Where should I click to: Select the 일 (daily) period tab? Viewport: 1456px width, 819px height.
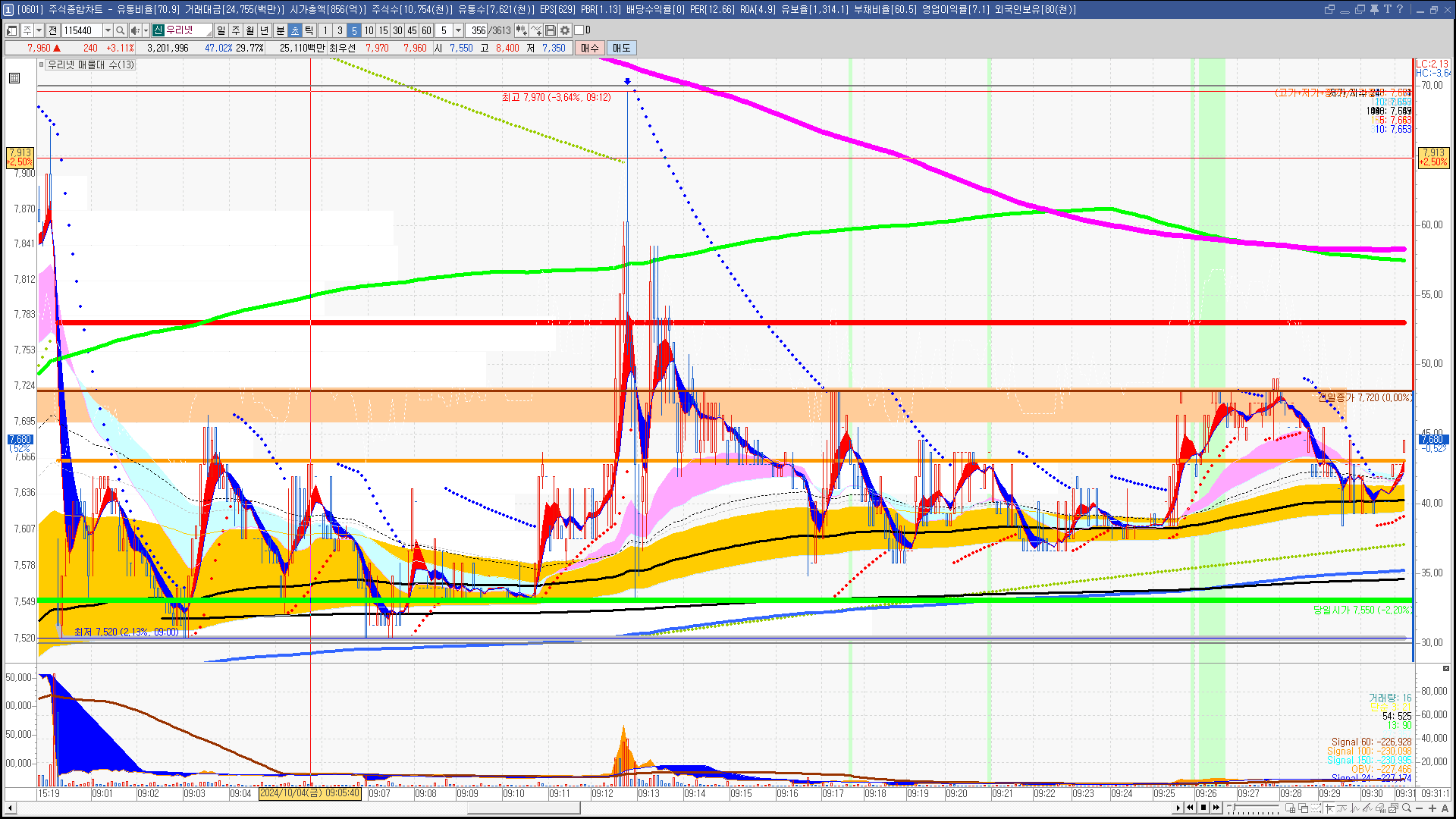click(x=221, y=30)
